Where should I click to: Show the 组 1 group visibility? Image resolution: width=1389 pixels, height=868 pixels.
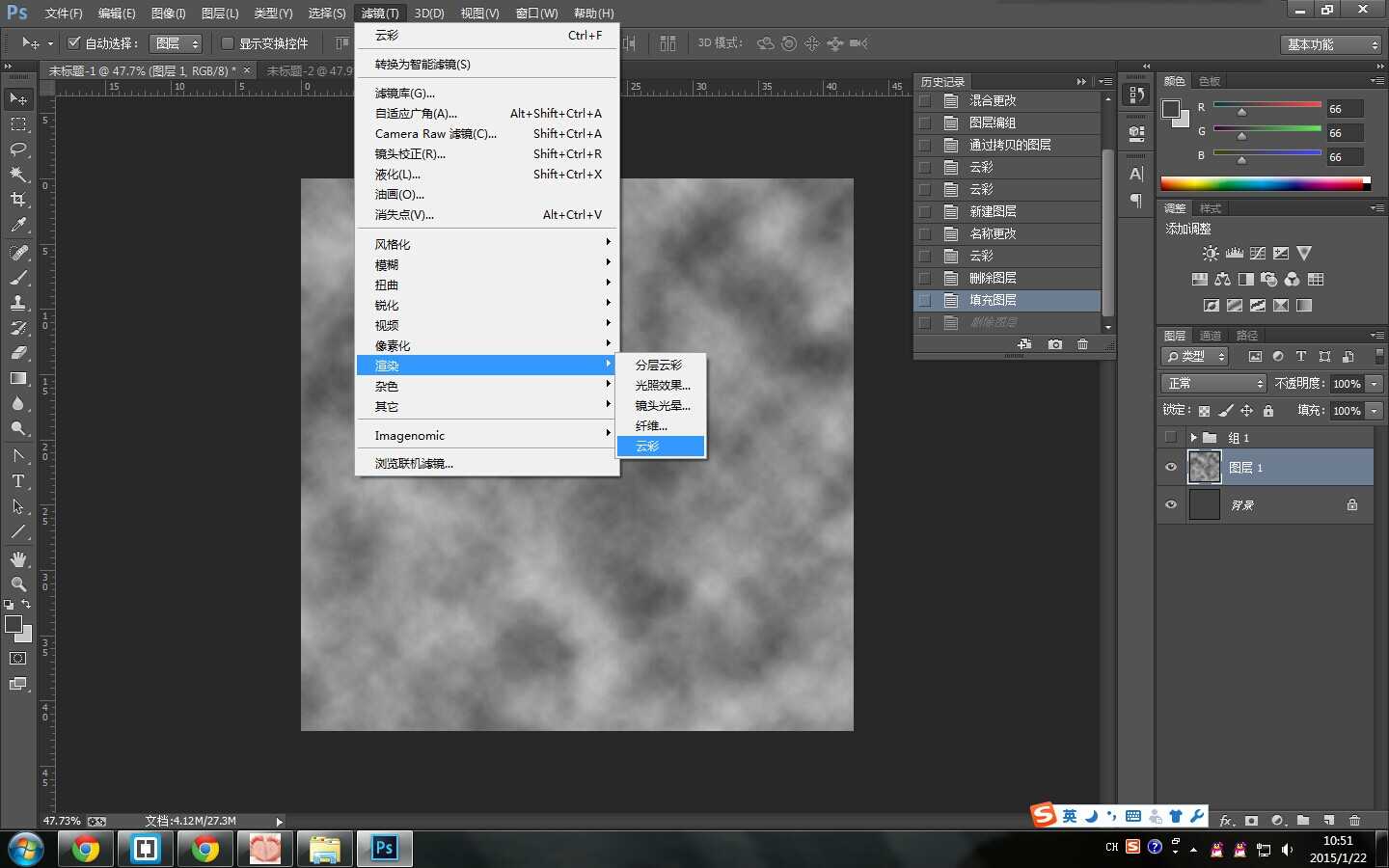coord(1171,438)
